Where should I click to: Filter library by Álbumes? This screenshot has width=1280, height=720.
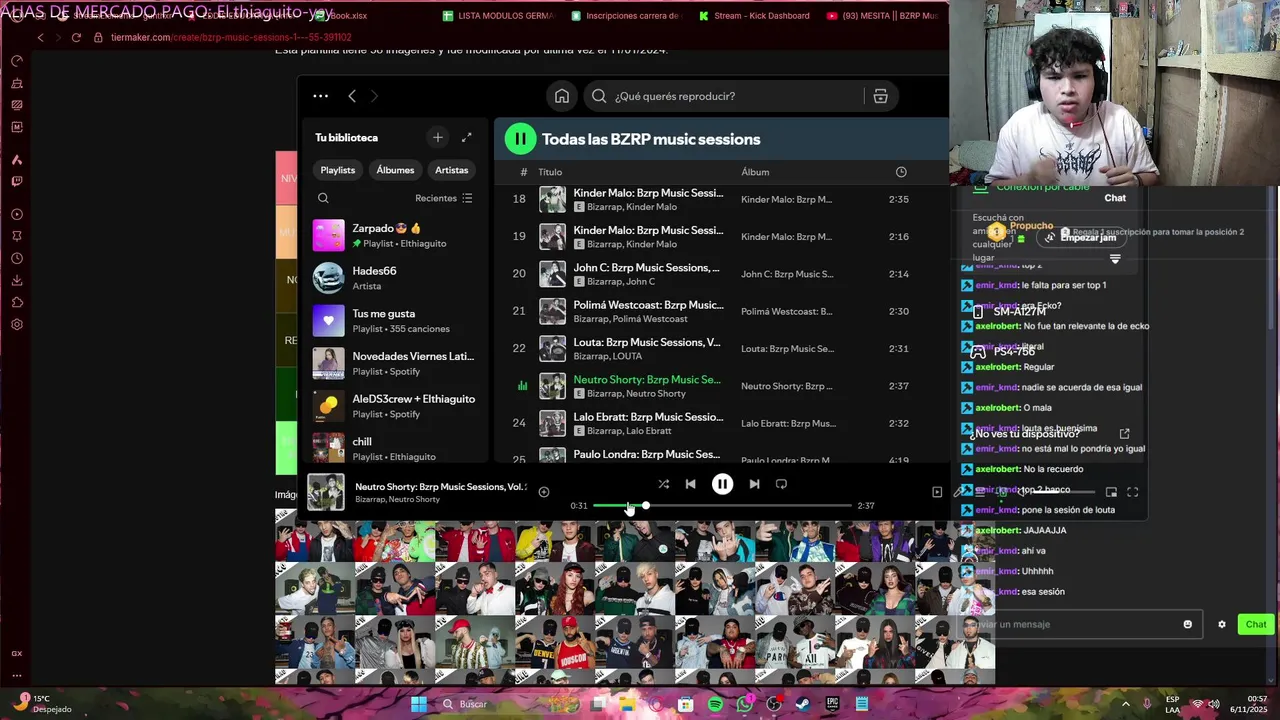pos(395,170)
